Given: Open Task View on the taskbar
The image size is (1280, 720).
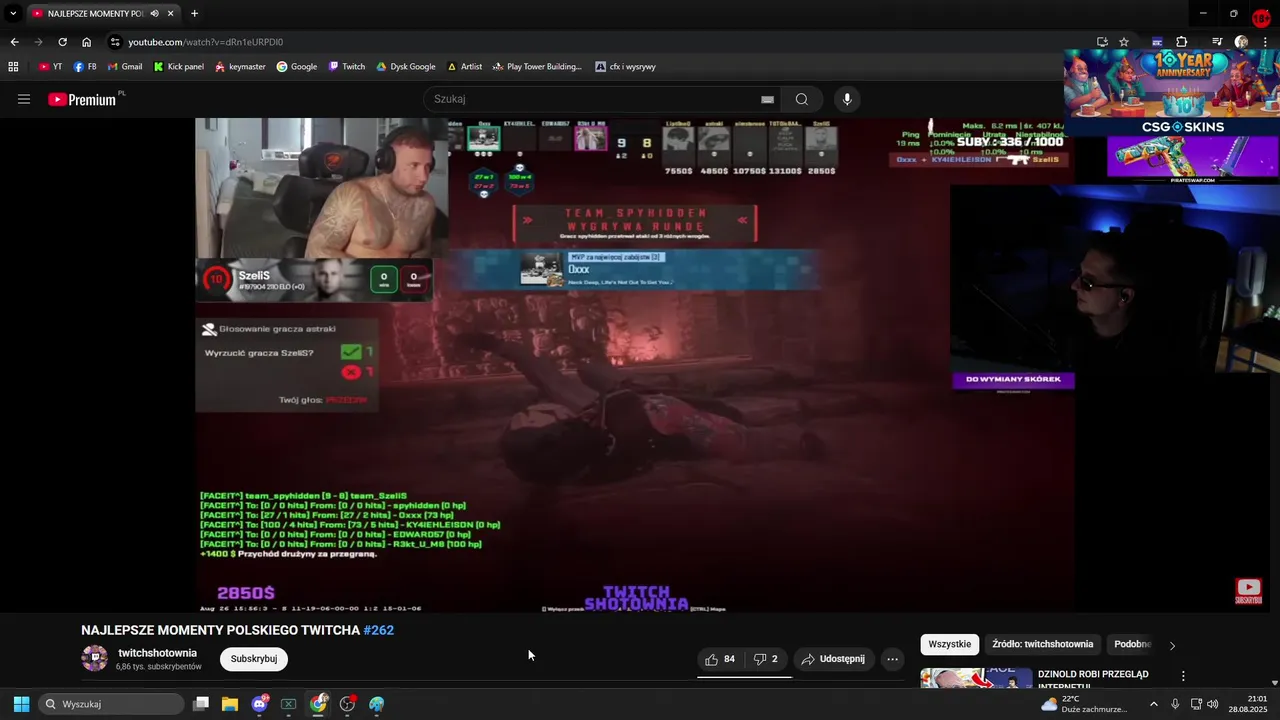Looking at the screenshot, I should (x=201, y=704).
